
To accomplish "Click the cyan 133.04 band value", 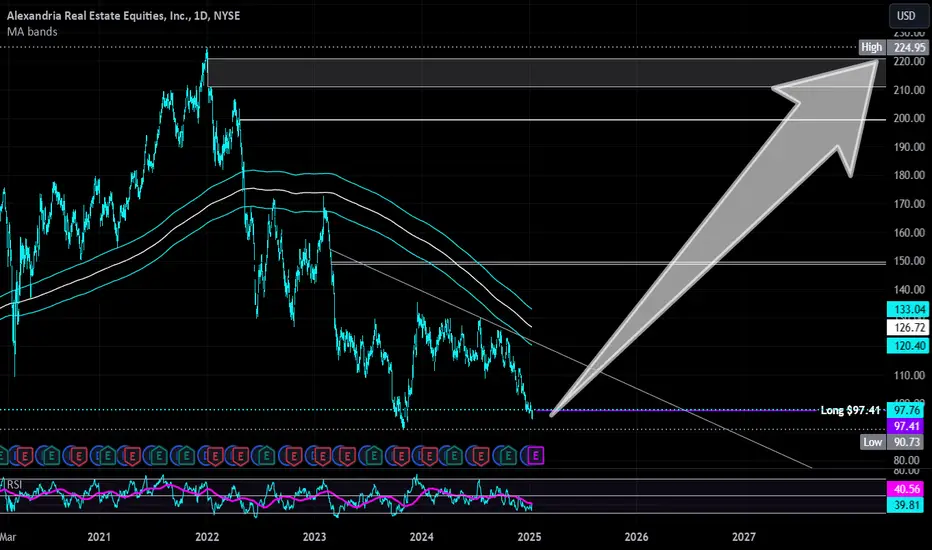I will click(x=909, y=309).
